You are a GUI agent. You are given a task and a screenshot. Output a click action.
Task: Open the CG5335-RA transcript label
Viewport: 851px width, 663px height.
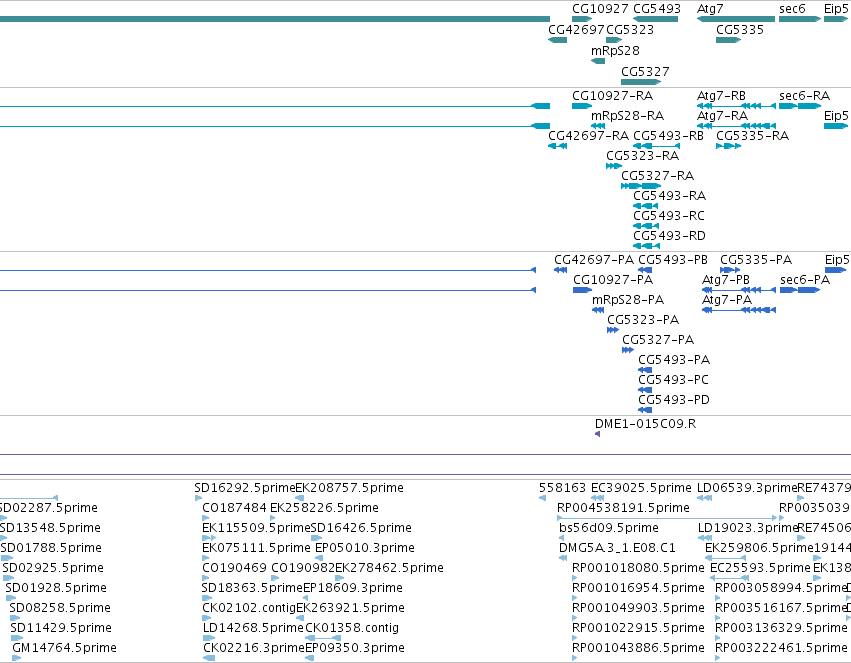pyautogui.click(x=753, y=136)
